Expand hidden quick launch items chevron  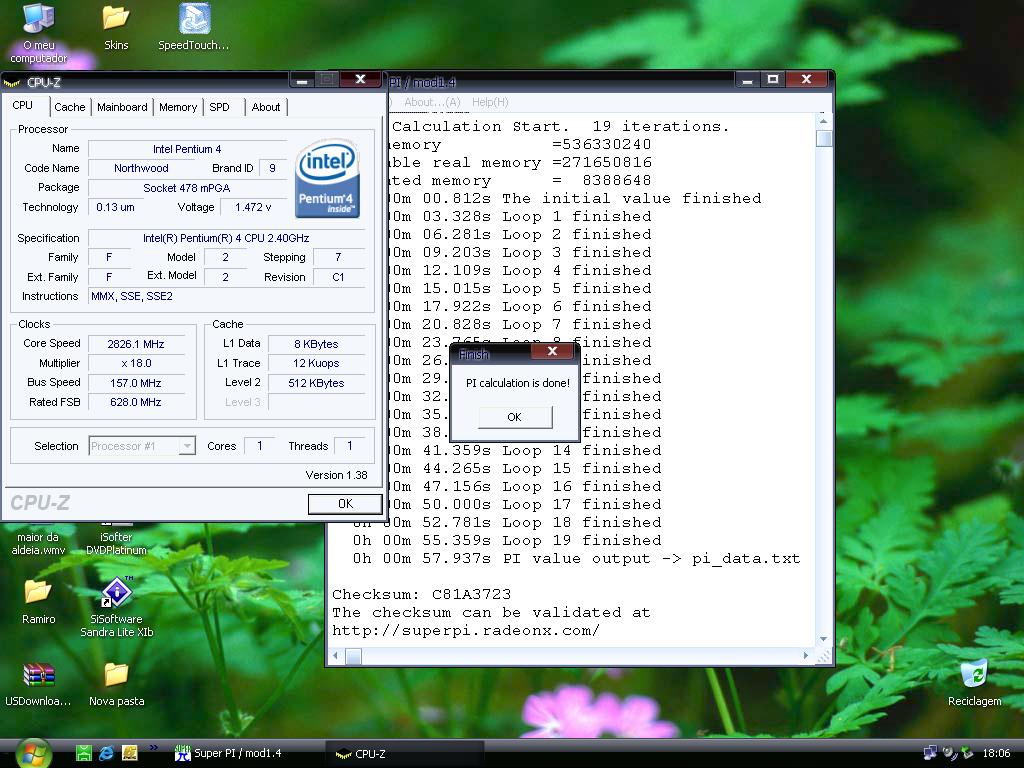pyautogui.click(x=153, y=747)
